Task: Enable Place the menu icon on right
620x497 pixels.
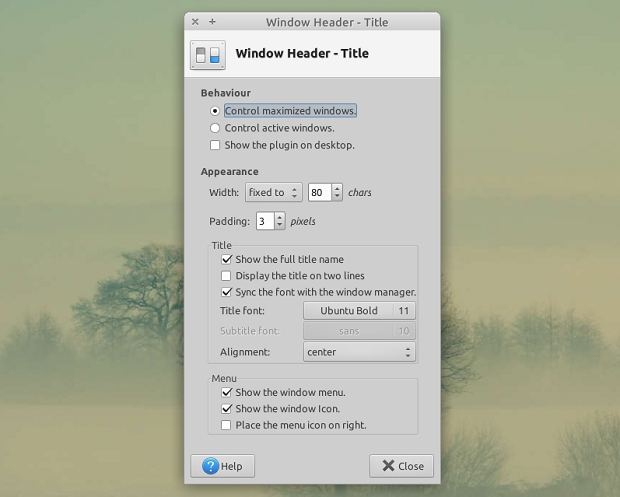Action: pos(226,425)
